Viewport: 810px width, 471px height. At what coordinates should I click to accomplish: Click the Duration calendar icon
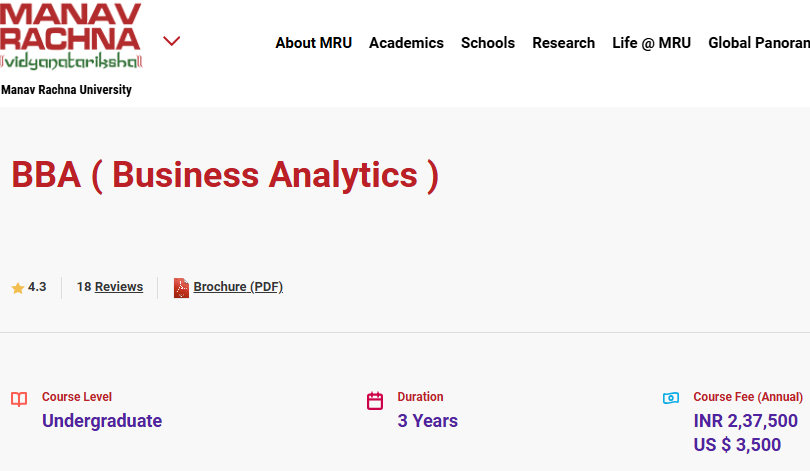pos(375,402)
